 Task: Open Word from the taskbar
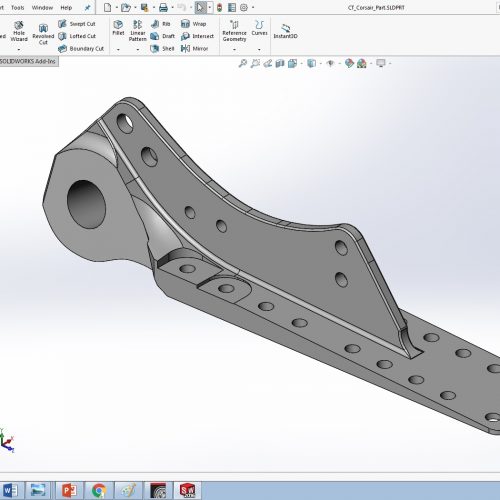[11, 491]
